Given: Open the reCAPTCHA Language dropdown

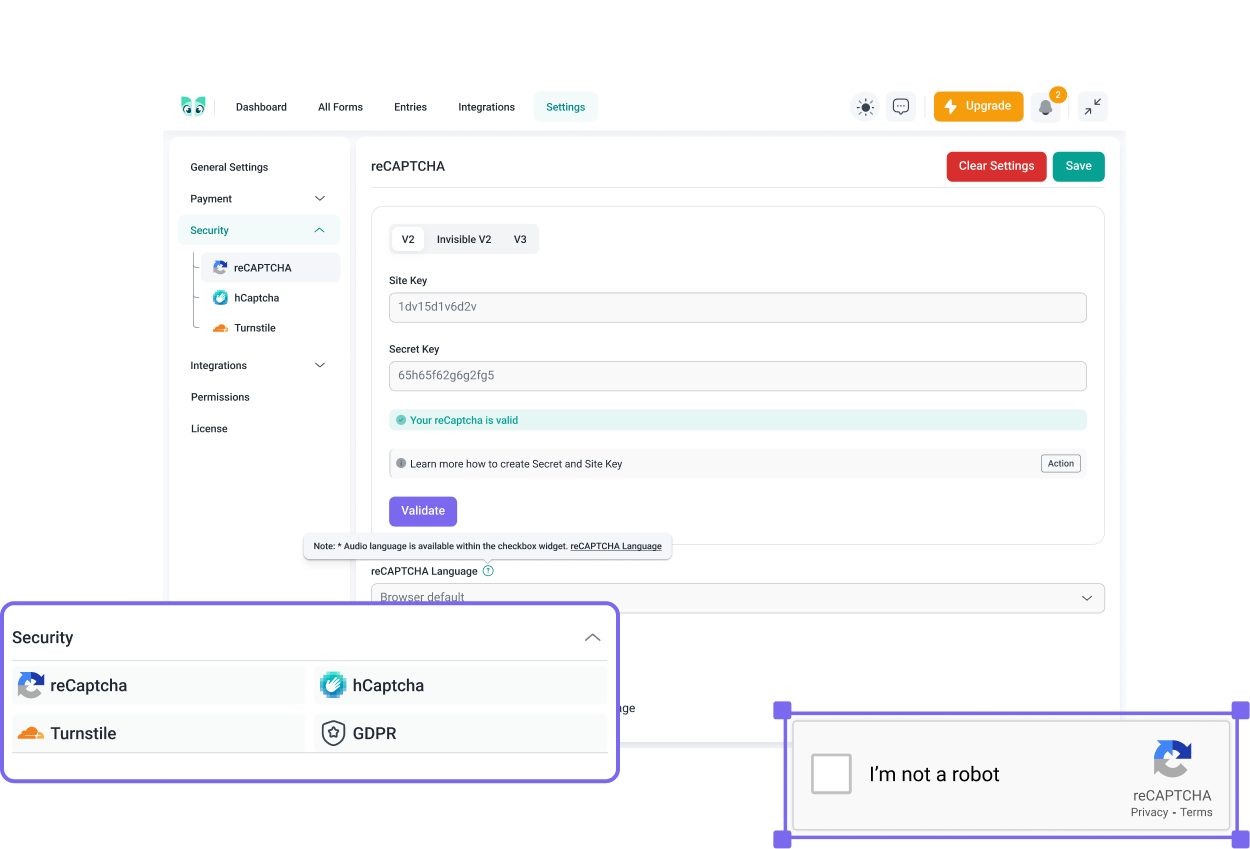Looking at the screenshot, I should pos(738,598).
